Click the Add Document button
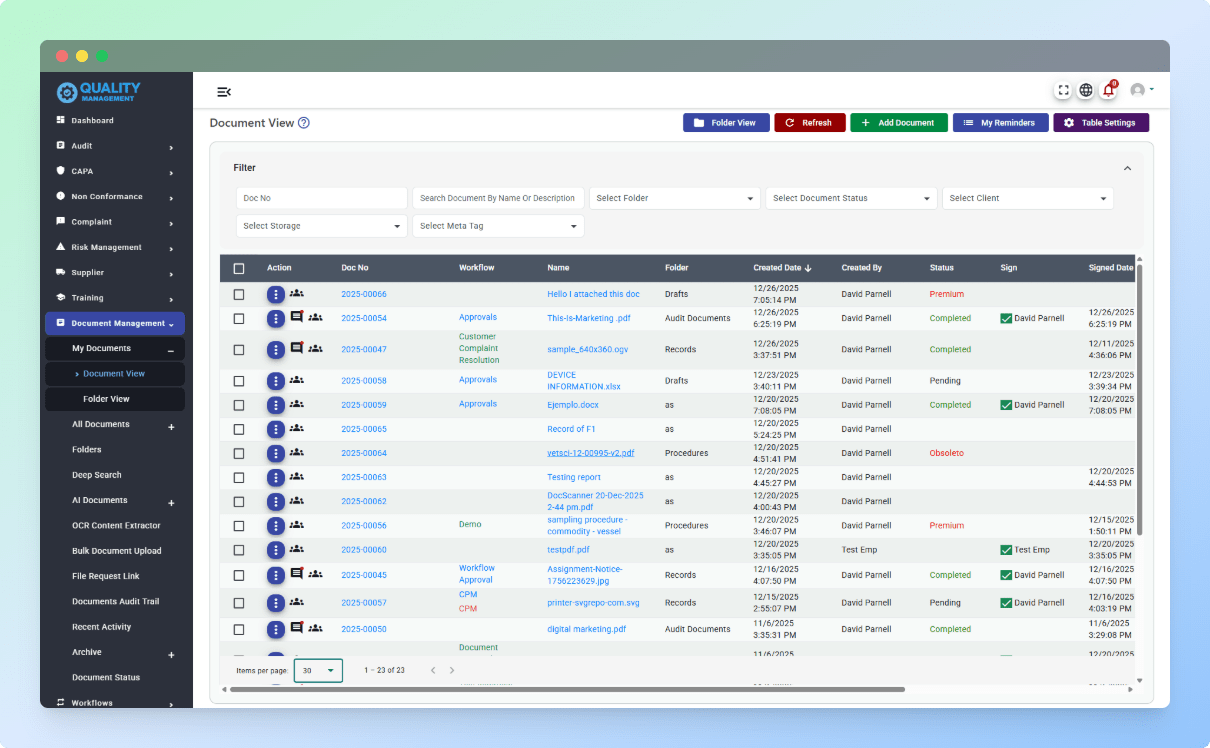The height and width of the screenshot is (748, 1210). tap(898, 122)
